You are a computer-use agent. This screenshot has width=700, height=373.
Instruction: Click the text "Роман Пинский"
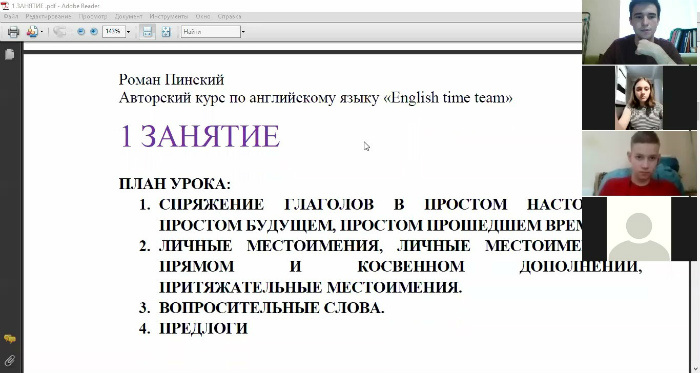tap(171, 80)
